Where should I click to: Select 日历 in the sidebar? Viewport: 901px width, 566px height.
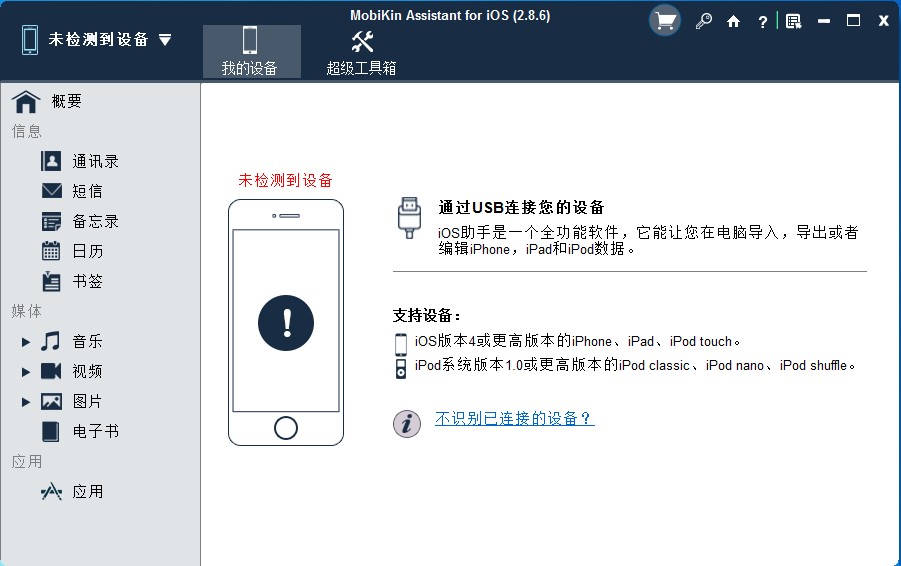pyautogui.click(x=87, y=251)
